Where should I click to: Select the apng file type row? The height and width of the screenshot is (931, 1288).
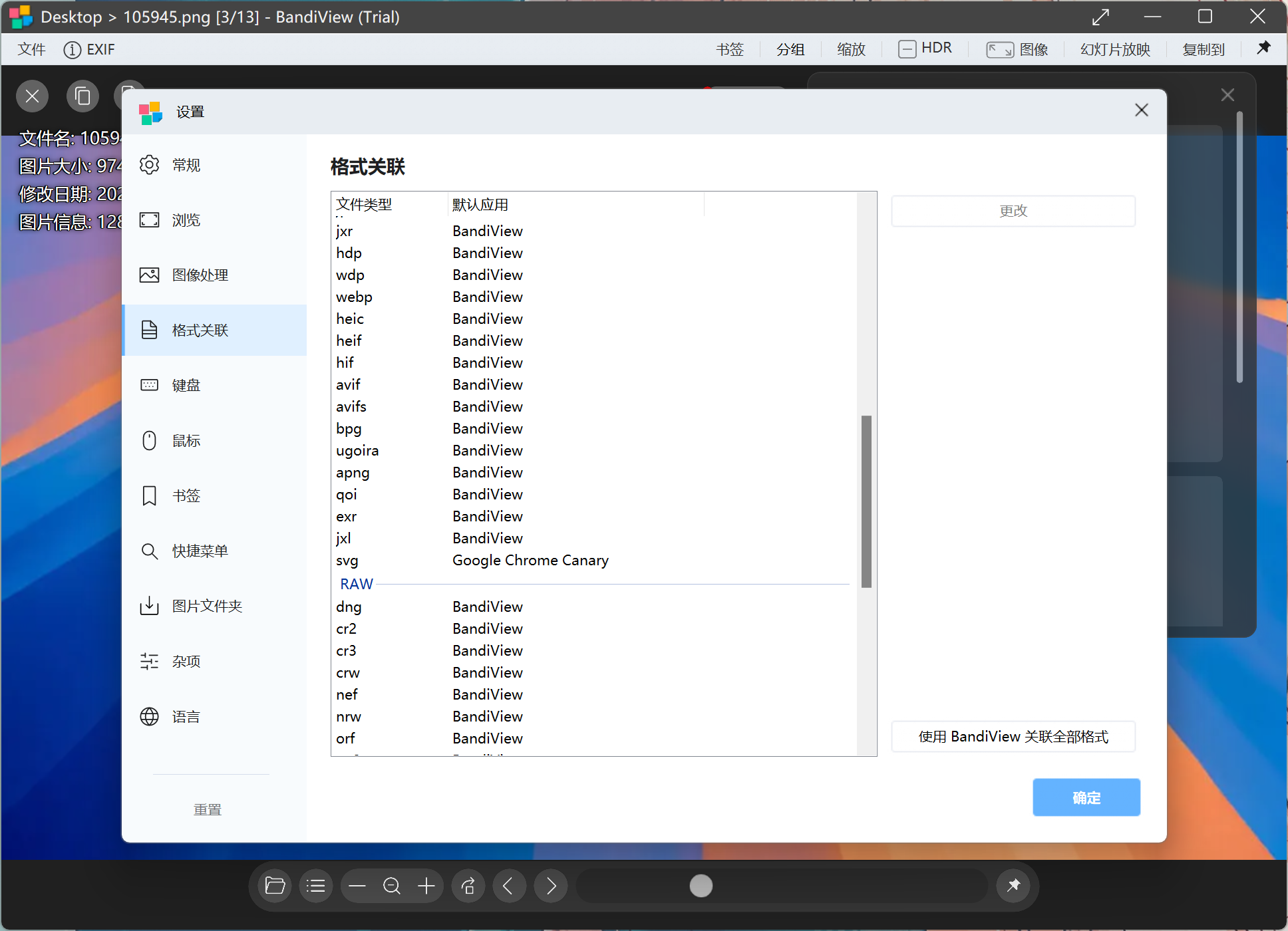point(594,473)
